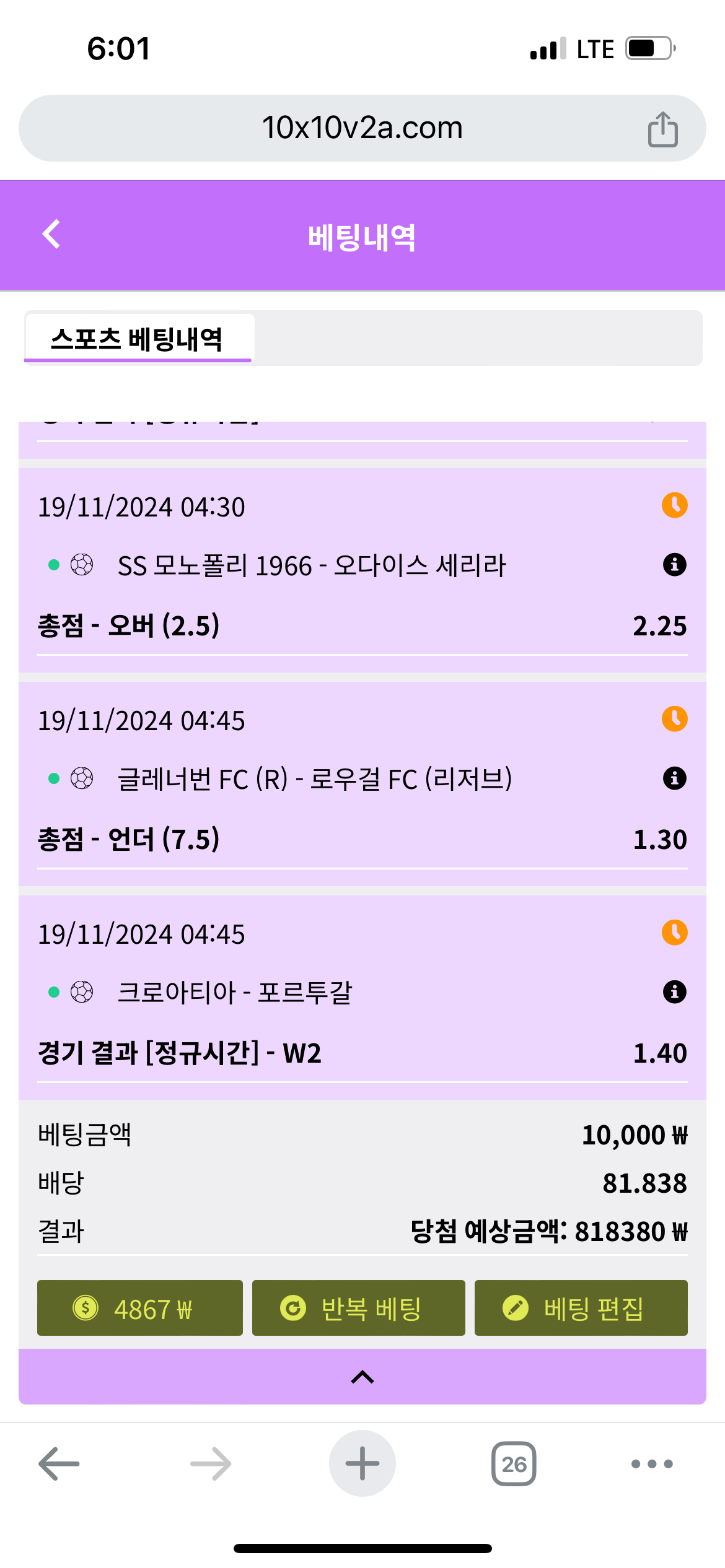This screenshot has height=1568, width=725.
Task: Open a new browser tab with plus button
Action: (362, 1464)
